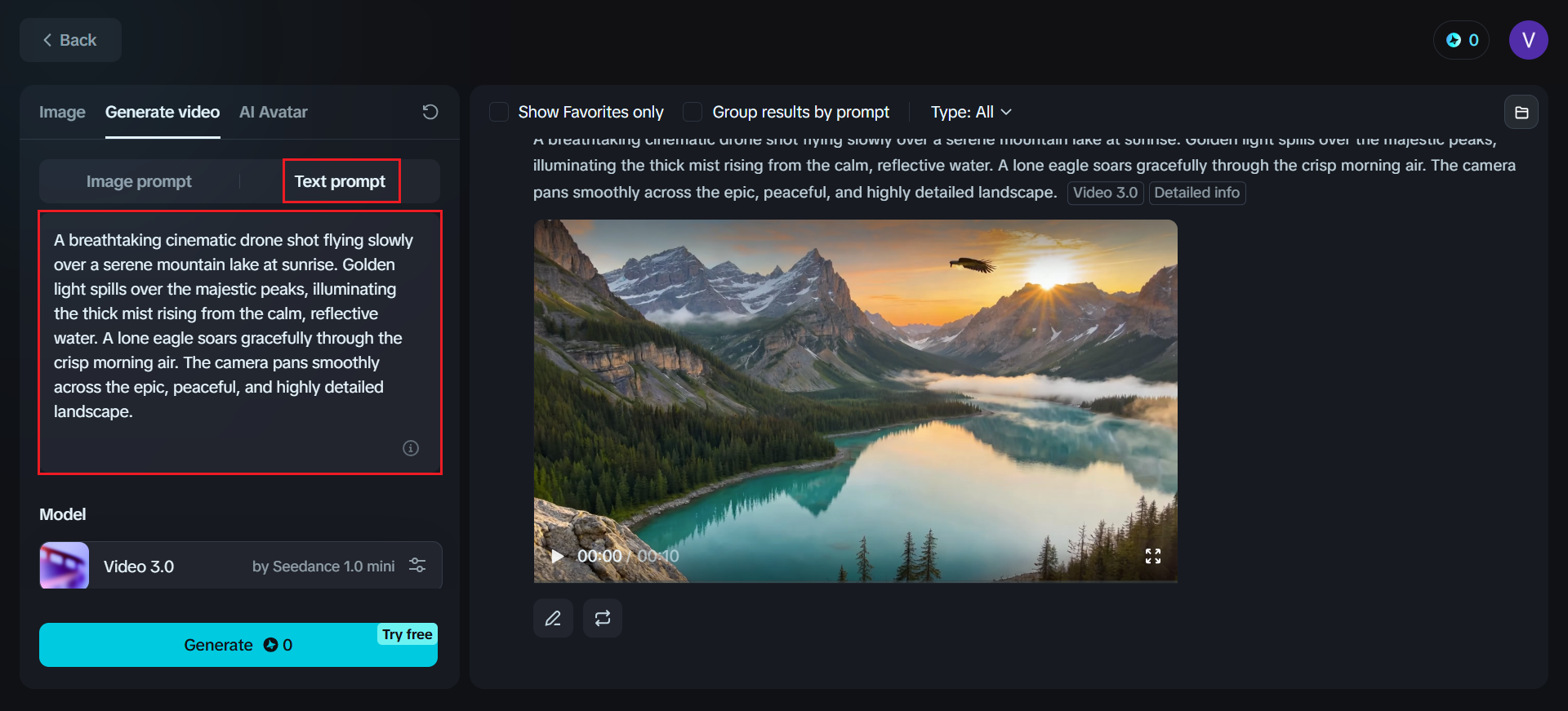Viewport: 1568px width, 711px height.
Task: Click the Video 3.0 tag on the result
Action: point(1105,193)
